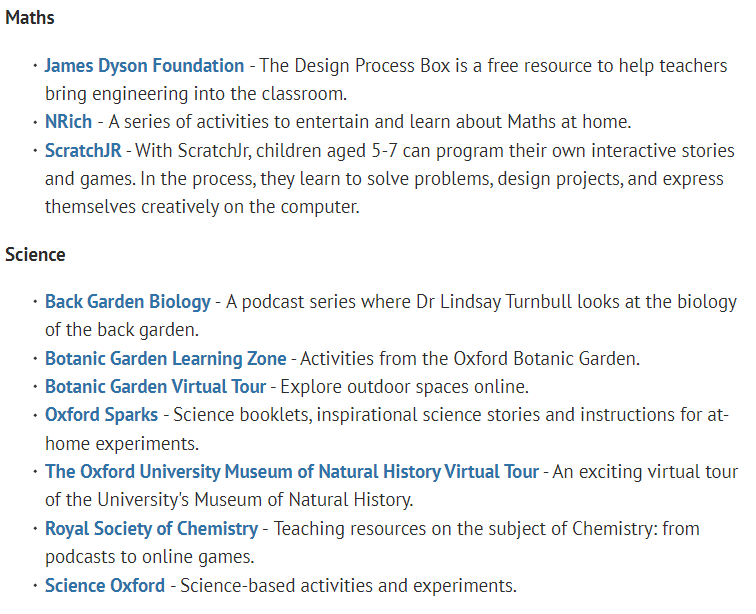Click the Maths section heading
The image size is (756, 614).
click(30, 18)
